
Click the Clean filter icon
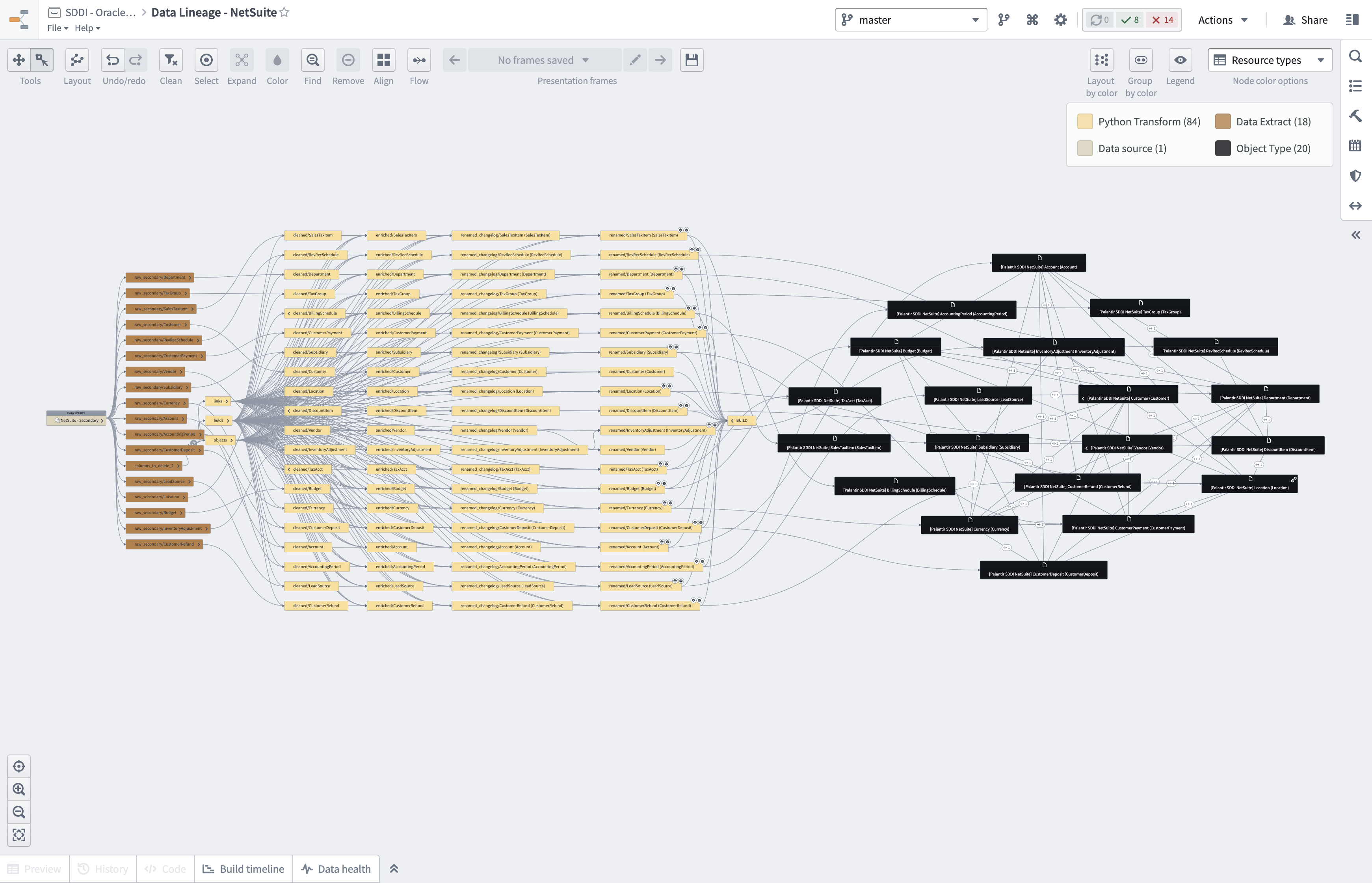(x=171, y=60)
